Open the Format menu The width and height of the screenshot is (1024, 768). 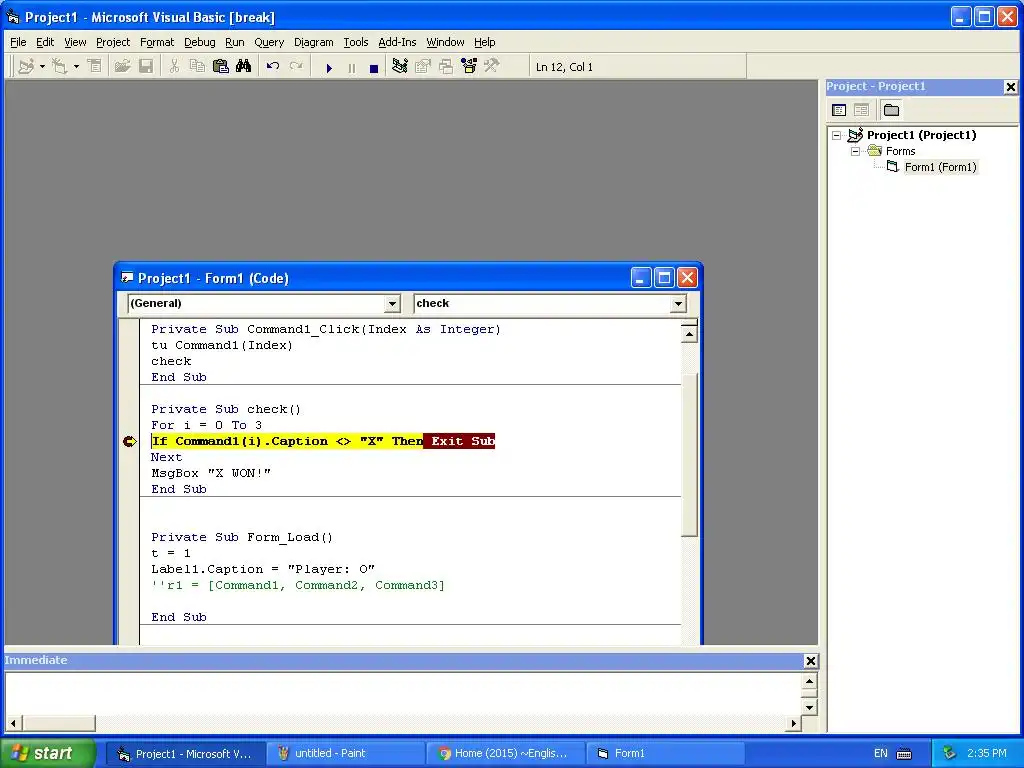point(157,42)
